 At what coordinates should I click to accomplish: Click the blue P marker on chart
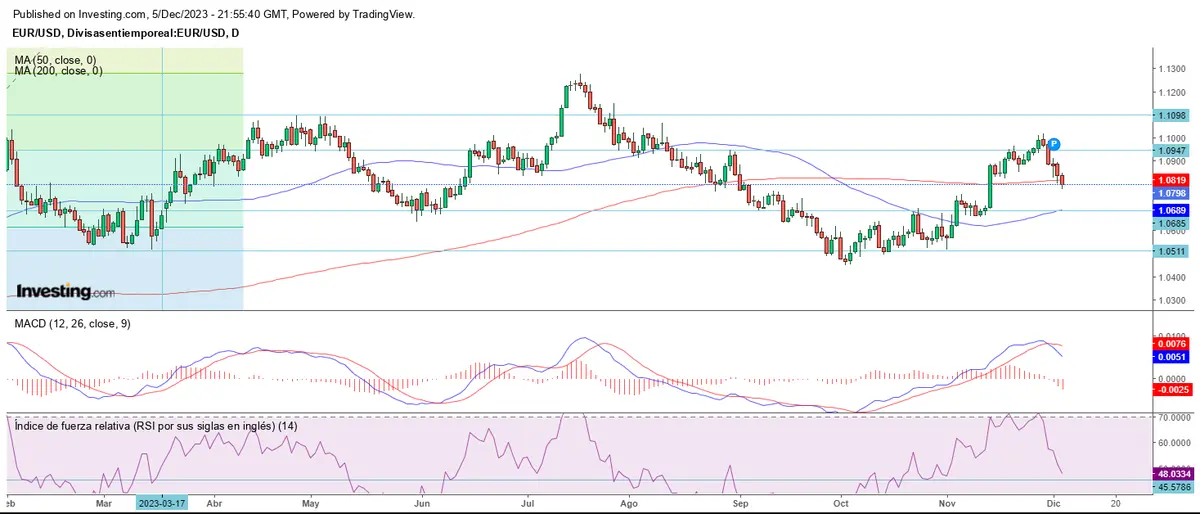(1054, 144)
